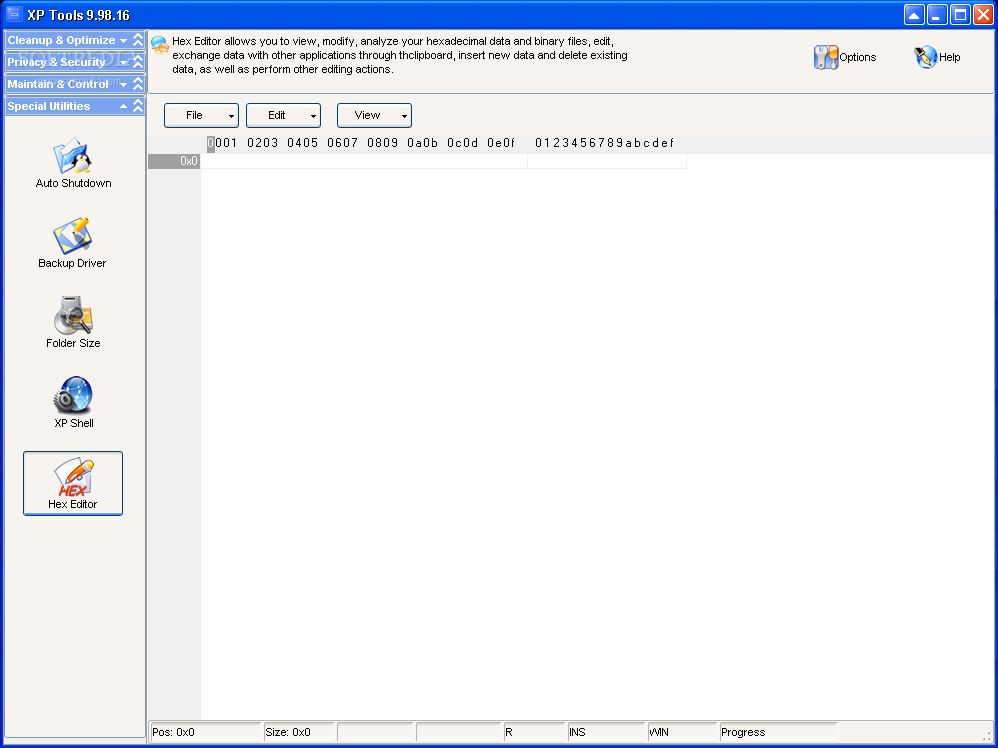Click the ASCII text column field
Screen dimensions: 998x748
pyautogui.click(x=607, y=161)
